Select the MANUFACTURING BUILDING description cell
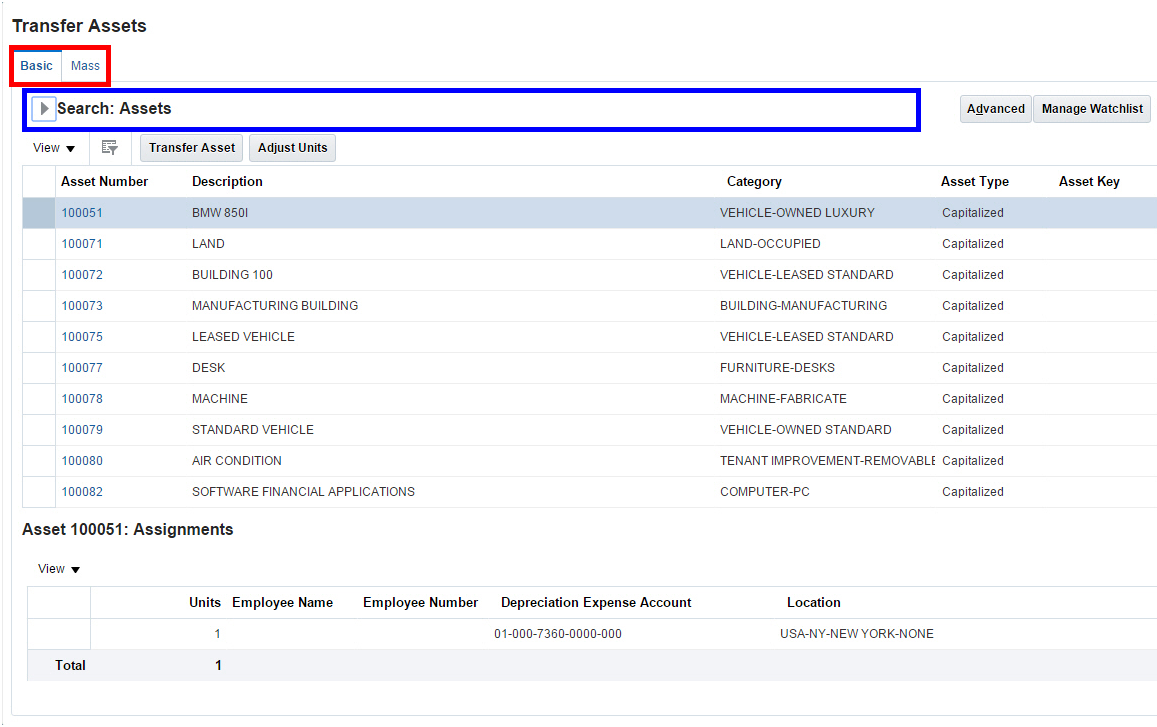 pos(275,306)
